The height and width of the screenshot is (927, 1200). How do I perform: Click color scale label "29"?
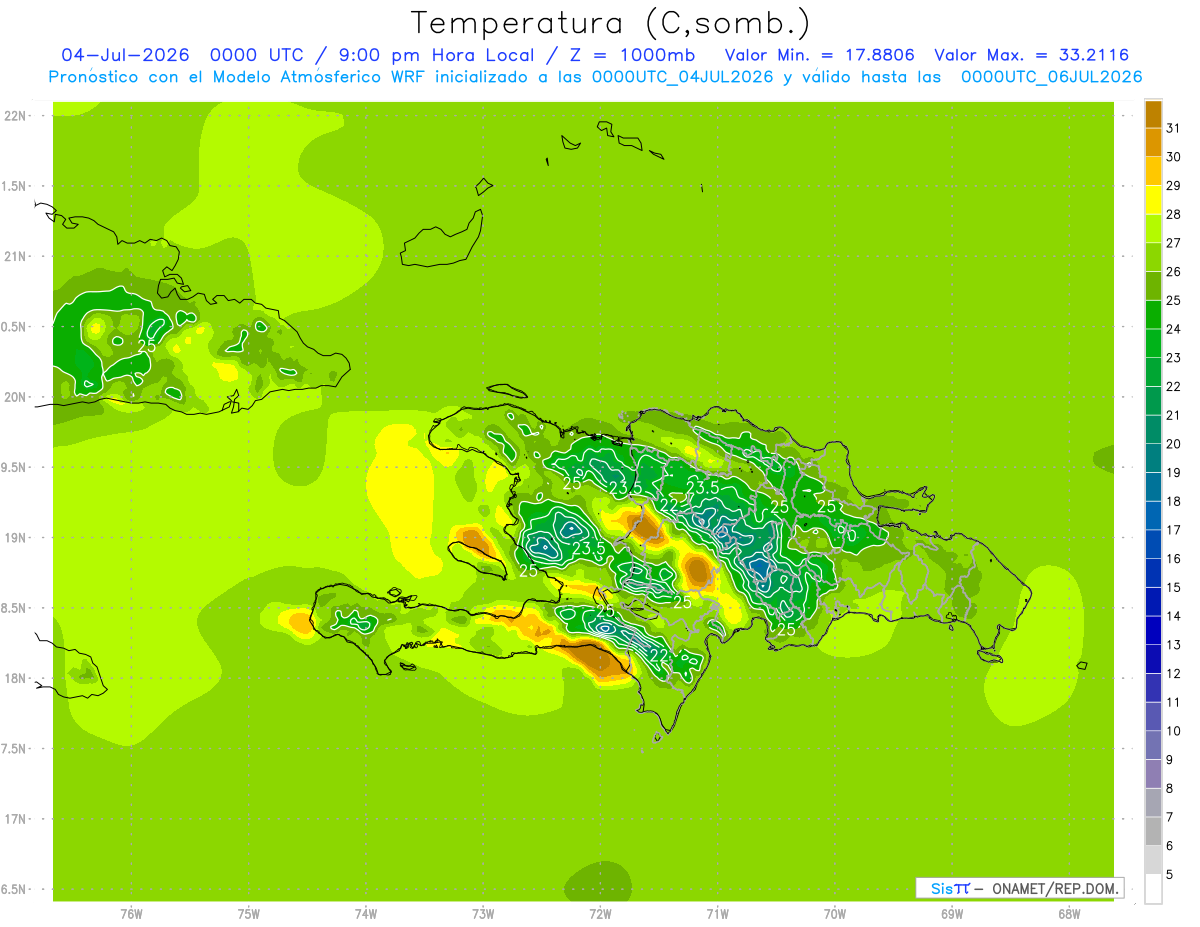1172,185
